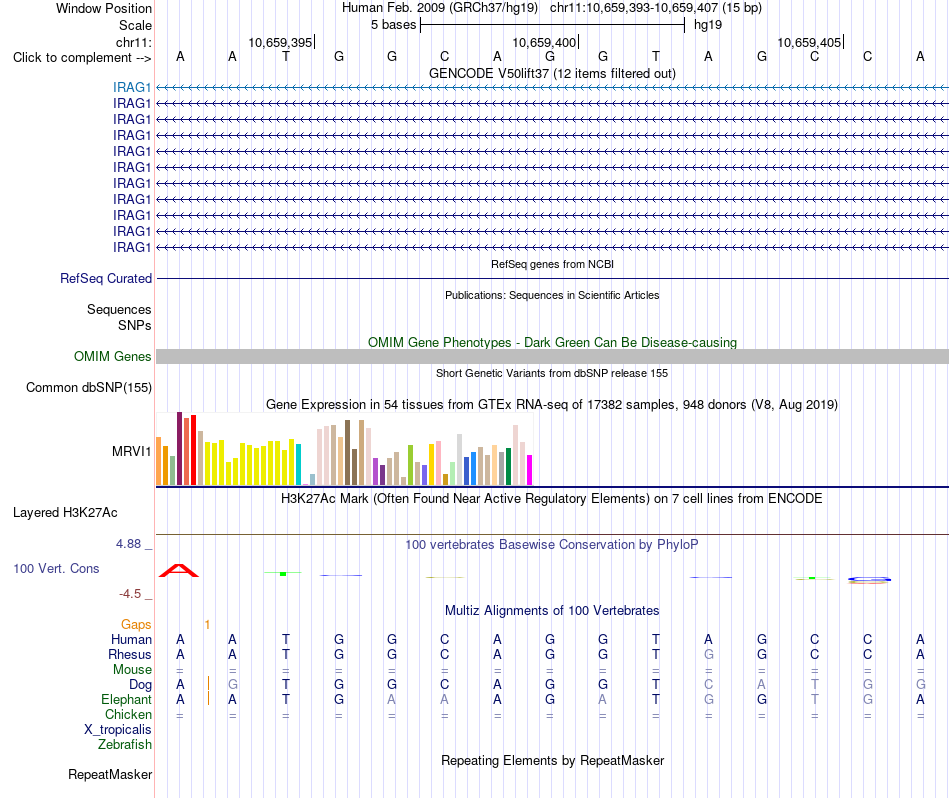
Task: Click the Rhesus alignment row label
Action: [x=130, y=655]
